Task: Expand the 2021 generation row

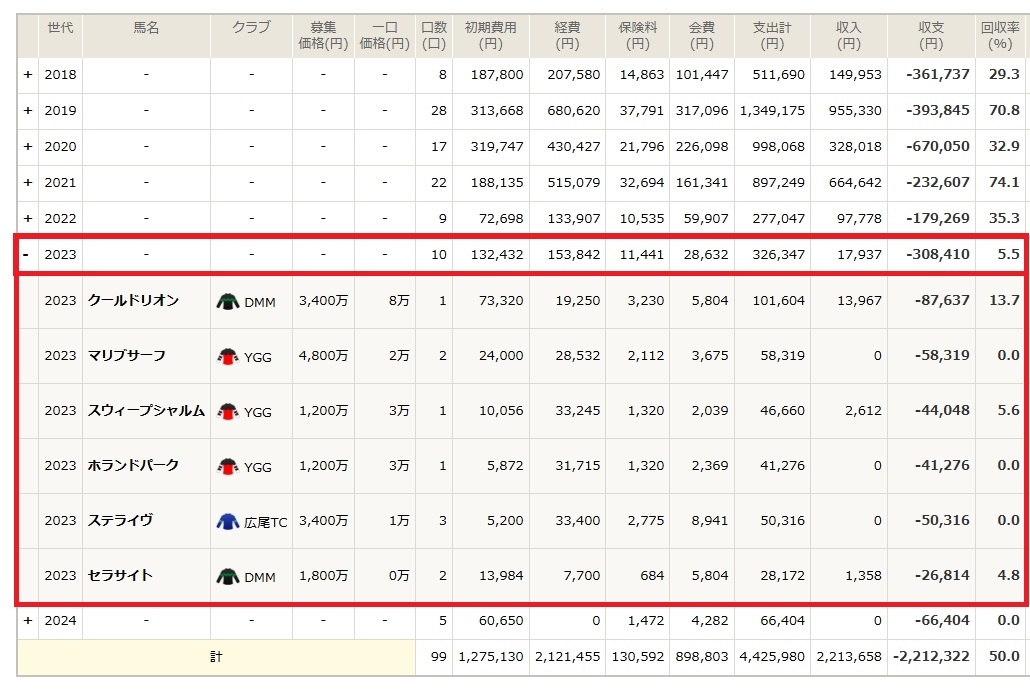Action: (28, 183)
